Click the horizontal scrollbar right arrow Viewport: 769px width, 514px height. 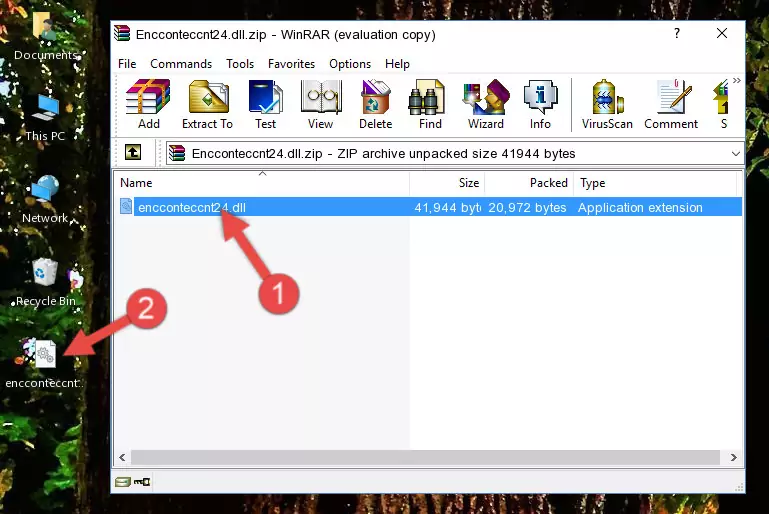point(733,457)
